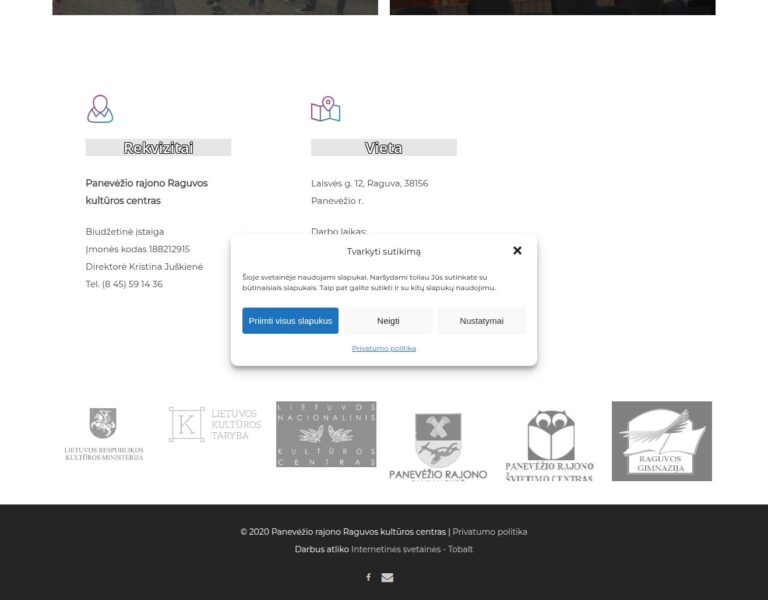Click the © 2020 Panevėžio rajono Raguvos copyright text
Viewport: 768px width, 600px height.
pyautogui.click(x=343, y=532)
